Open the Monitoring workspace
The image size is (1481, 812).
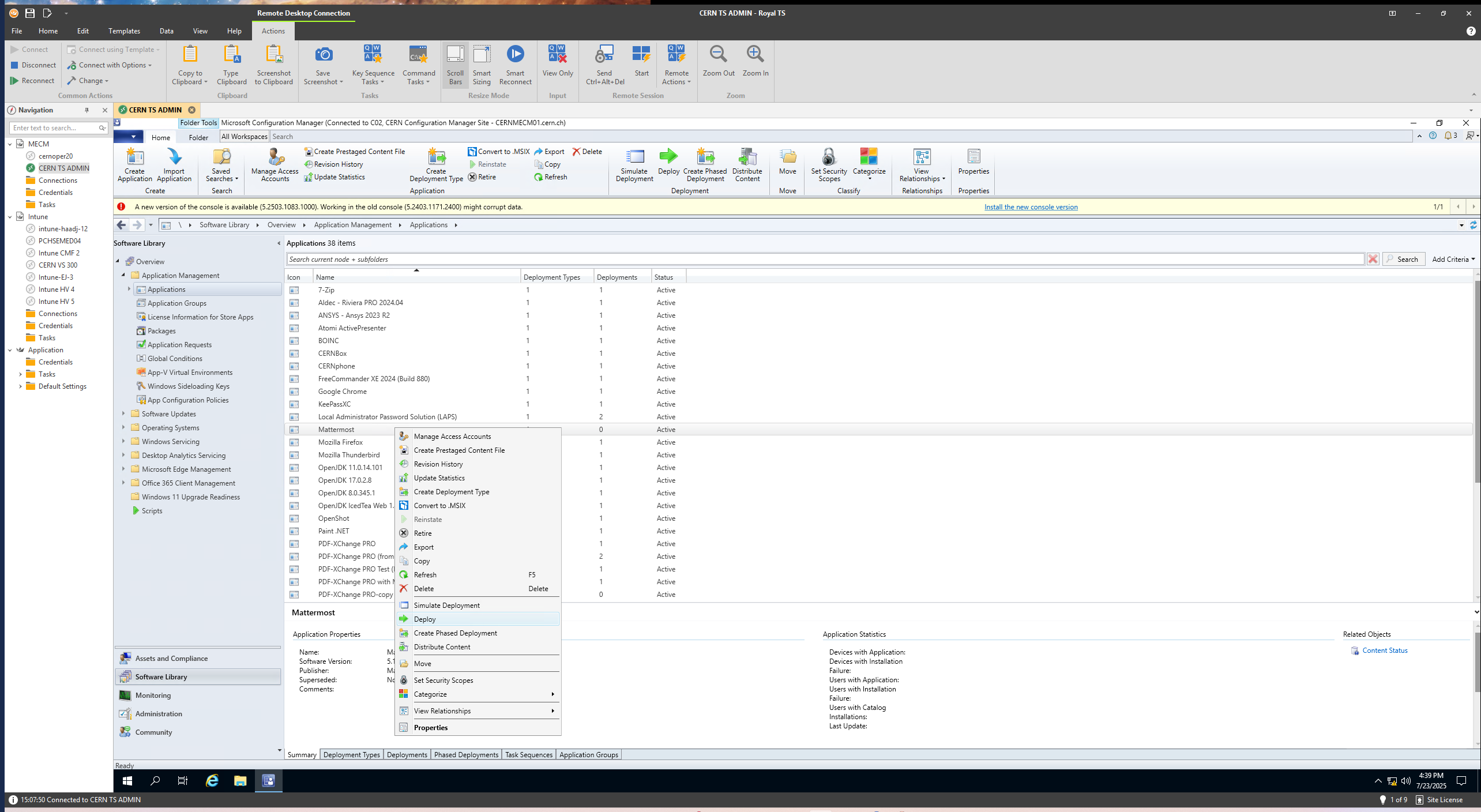click(198, 696)
